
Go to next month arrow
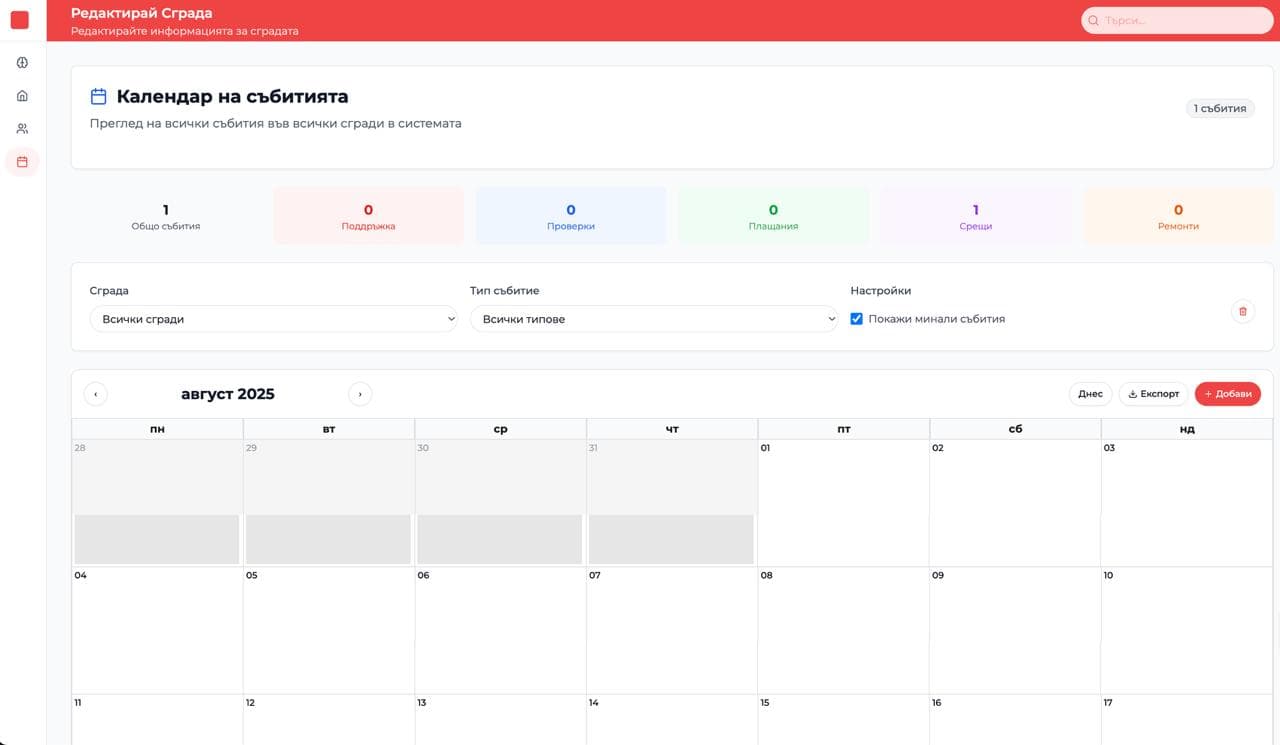[x=360, y=394]
